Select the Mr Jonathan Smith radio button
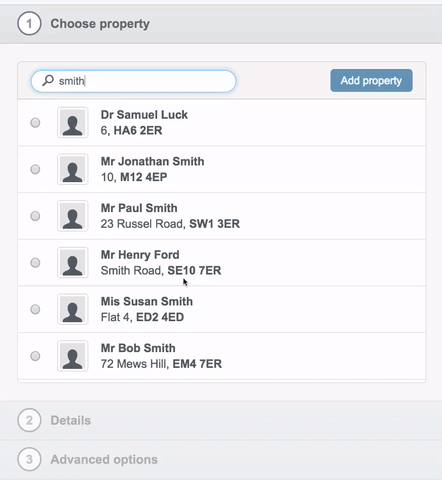The image size is (442, 480). pyautogui.click(x=35, y=169)
